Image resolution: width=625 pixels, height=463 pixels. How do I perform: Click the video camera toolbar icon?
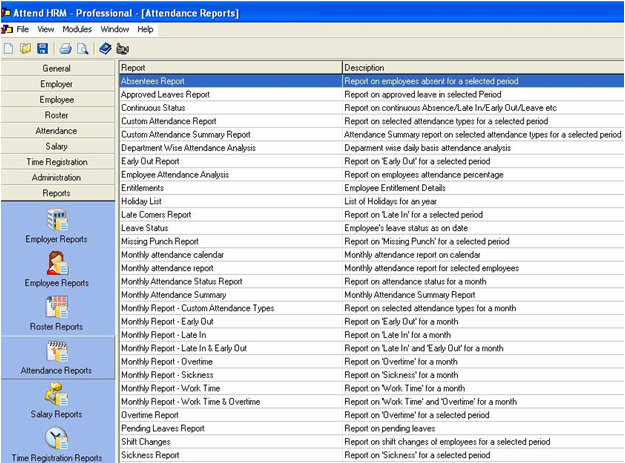point(122,49)
